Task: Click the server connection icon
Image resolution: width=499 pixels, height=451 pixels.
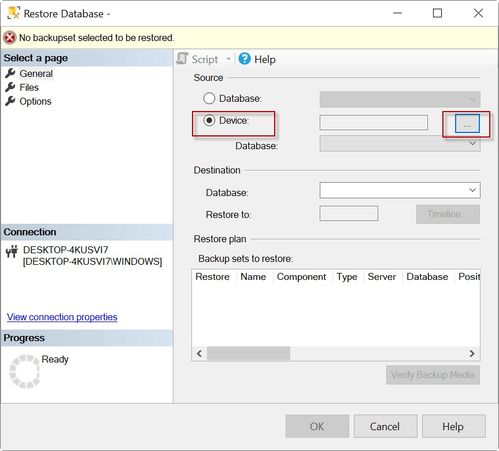Action: coord(12,251)
